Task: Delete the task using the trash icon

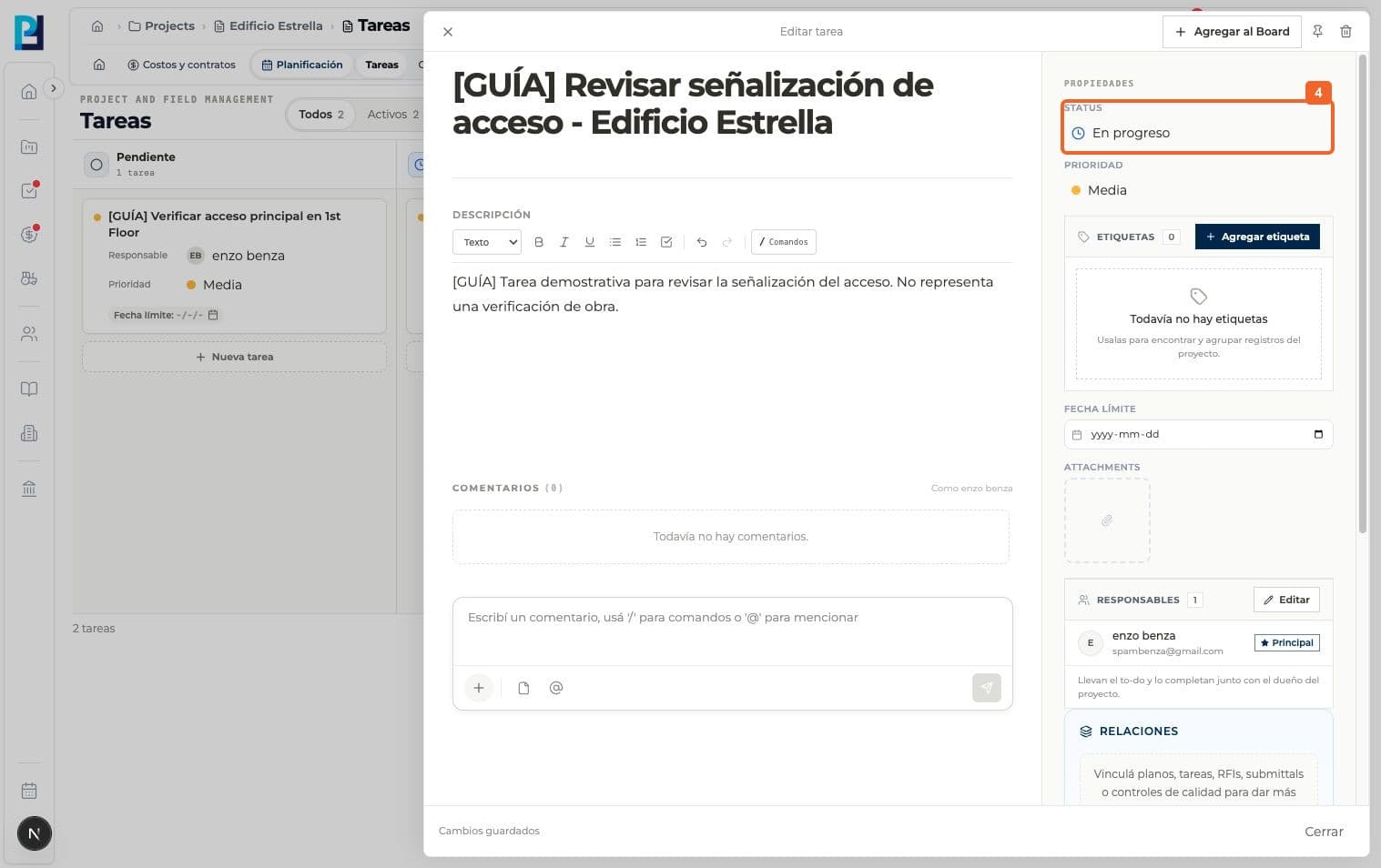Action: (x=1346, y=32)
